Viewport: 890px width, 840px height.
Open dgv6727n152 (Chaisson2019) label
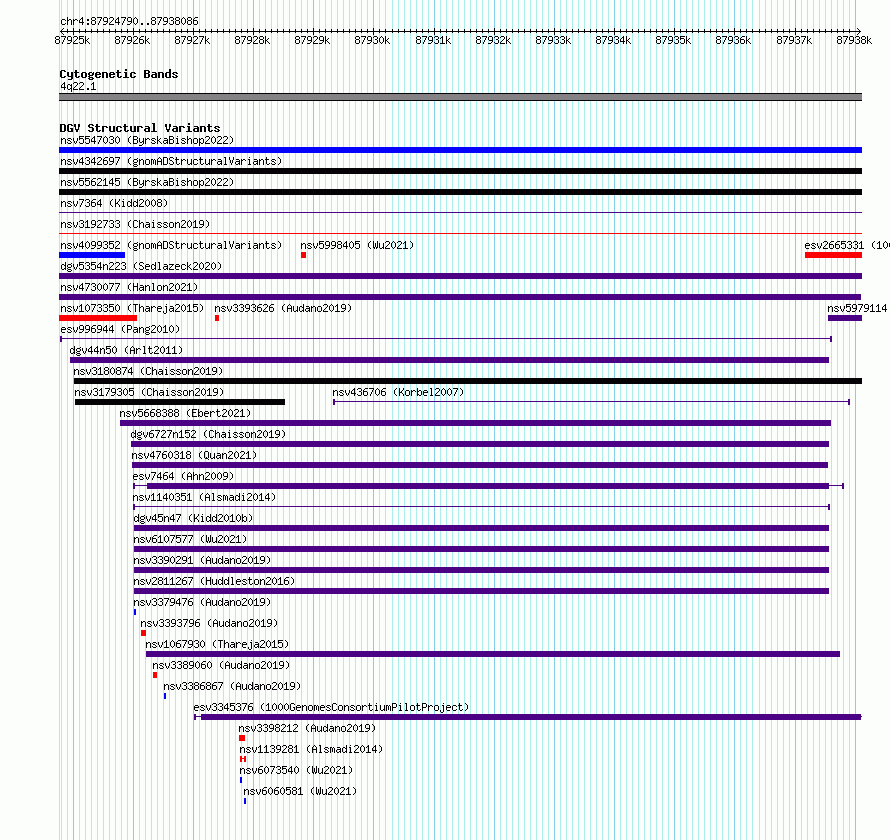208,434
